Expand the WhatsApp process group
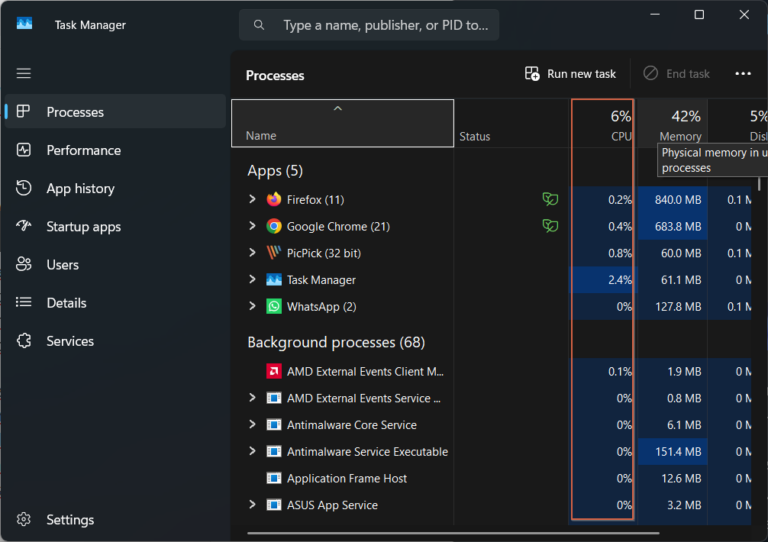Image resolution: width=768 pixels, height=542 pixels. 253,306
